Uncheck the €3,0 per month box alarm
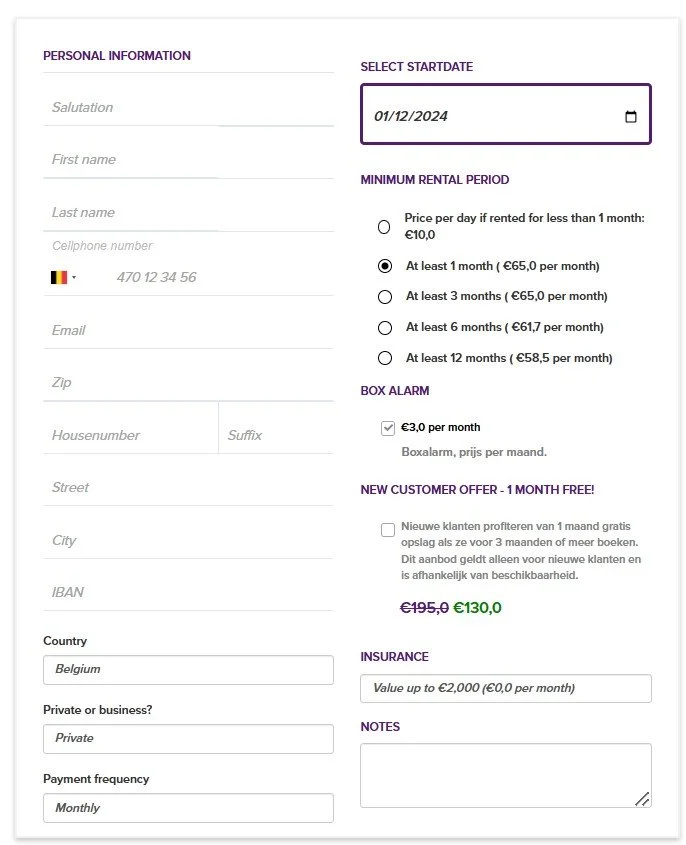This screenshot has height=845, width=686. point(387,428)
